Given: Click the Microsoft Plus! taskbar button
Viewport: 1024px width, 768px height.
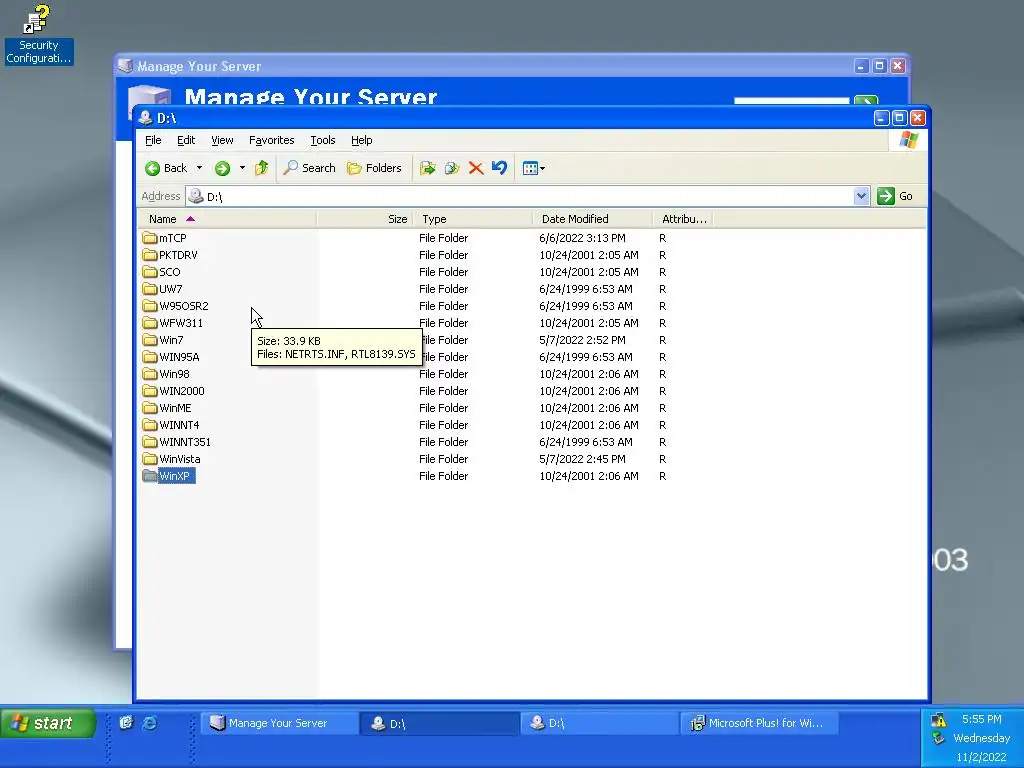Looking at the screenshot, I should [x=759, y=723].
